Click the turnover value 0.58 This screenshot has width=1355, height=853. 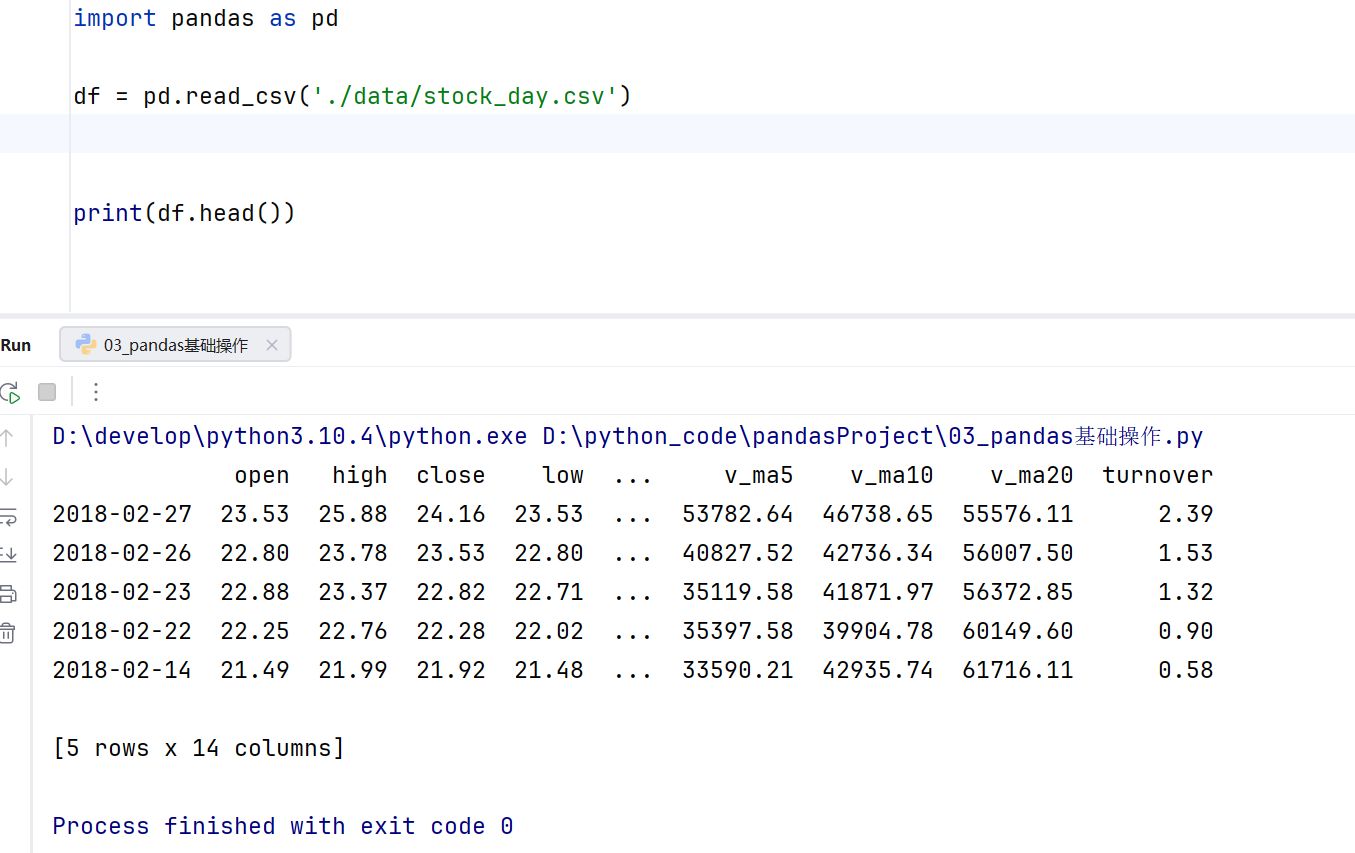point(1186,671)
